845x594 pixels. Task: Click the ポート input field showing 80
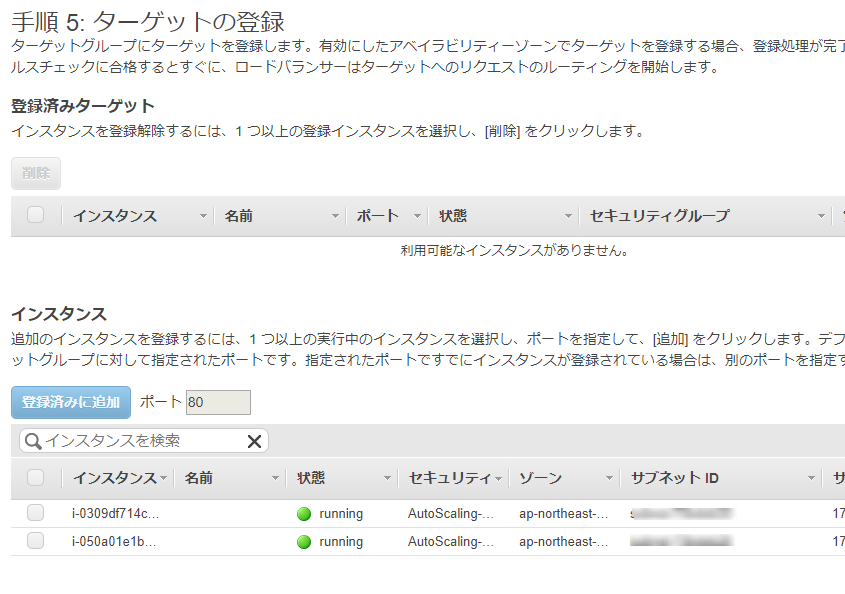(217, 402)
